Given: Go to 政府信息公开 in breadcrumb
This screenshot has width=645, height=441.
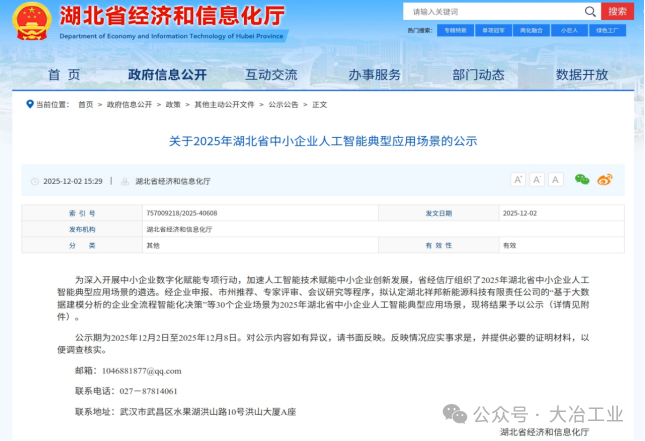Looking at the screenshot, I should point(130,105).
